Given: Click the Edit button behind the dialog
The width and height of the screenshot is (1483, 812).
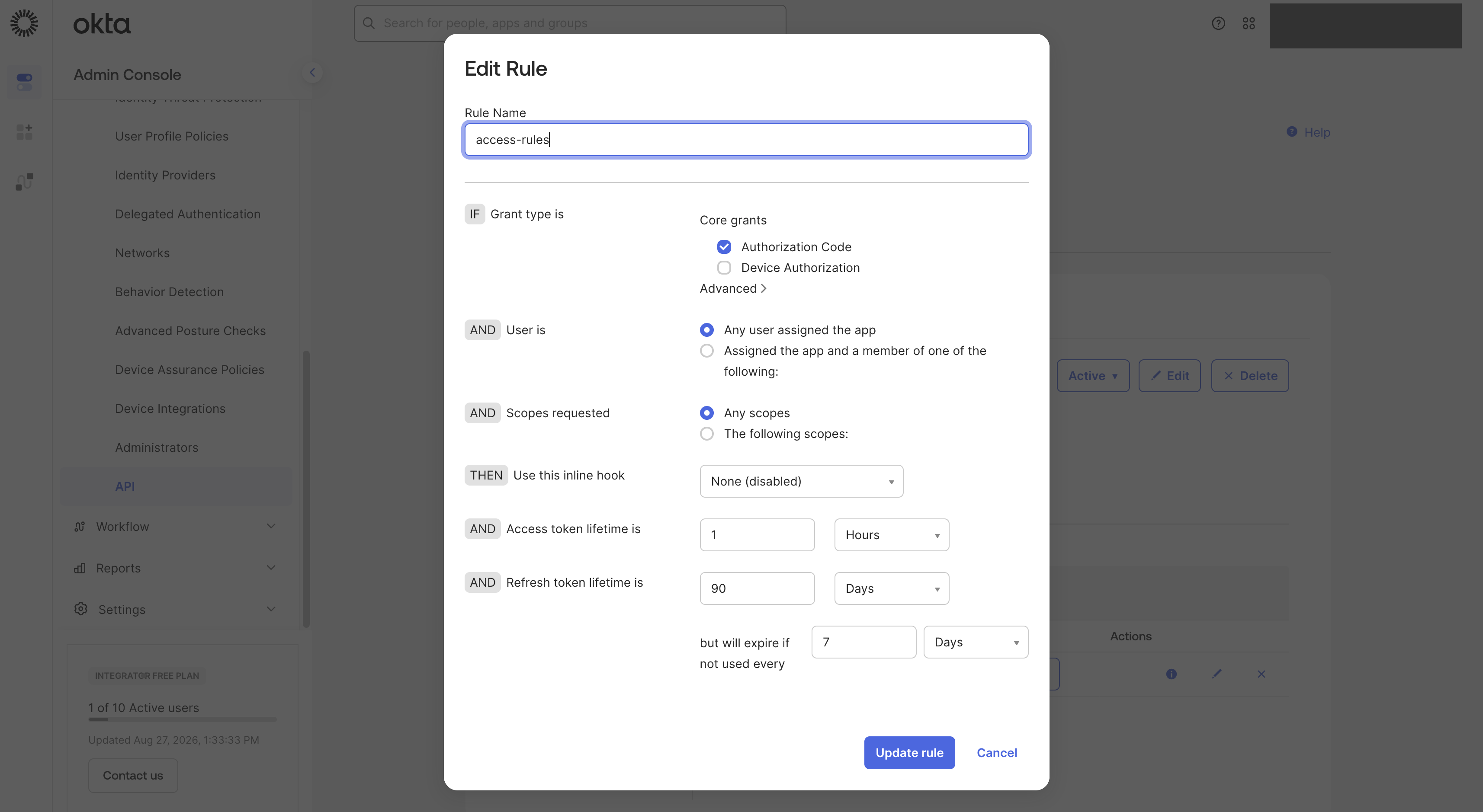Looking at the screenshot, I should 1169,376.
